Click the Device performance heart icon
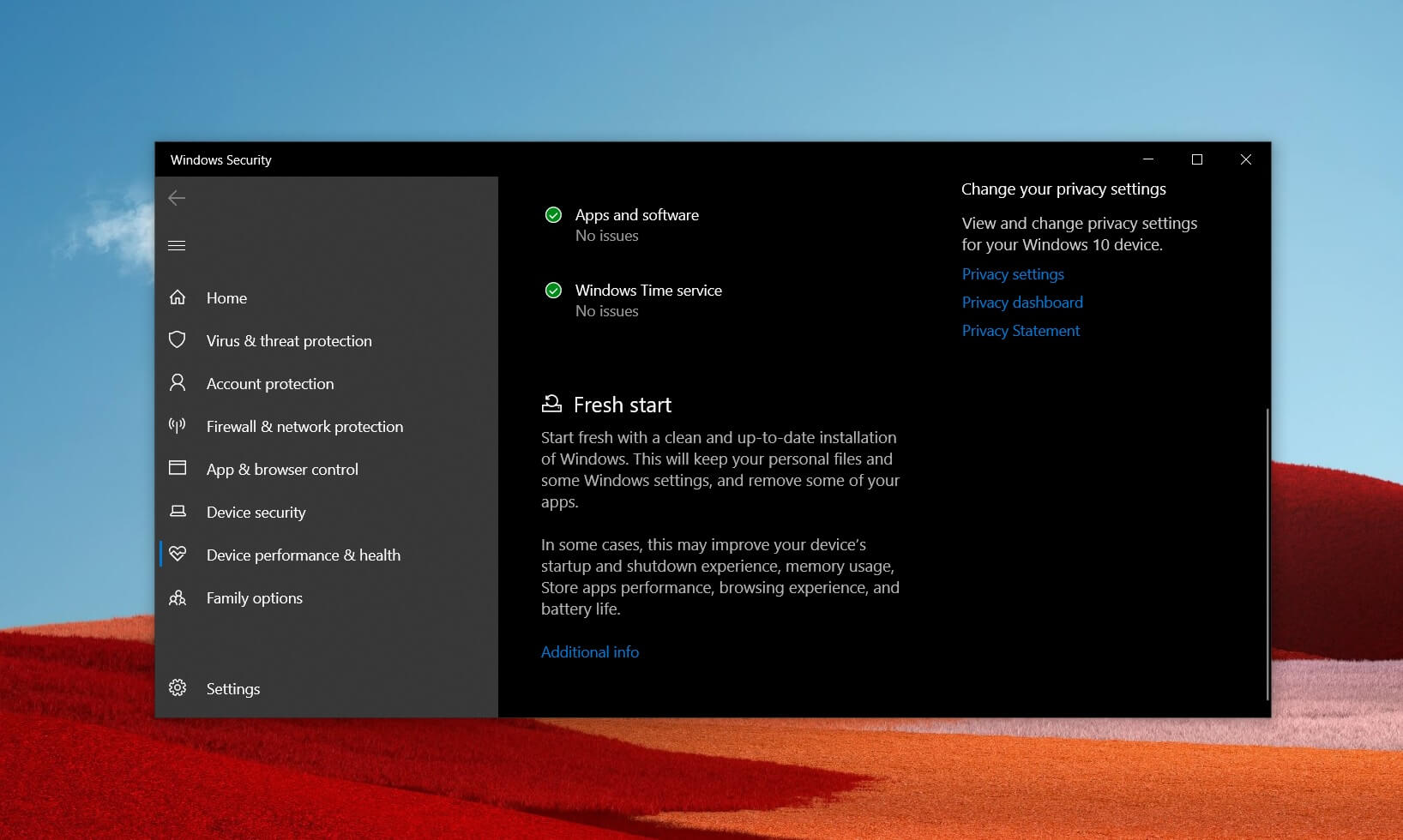 click(x=178, y=554)
